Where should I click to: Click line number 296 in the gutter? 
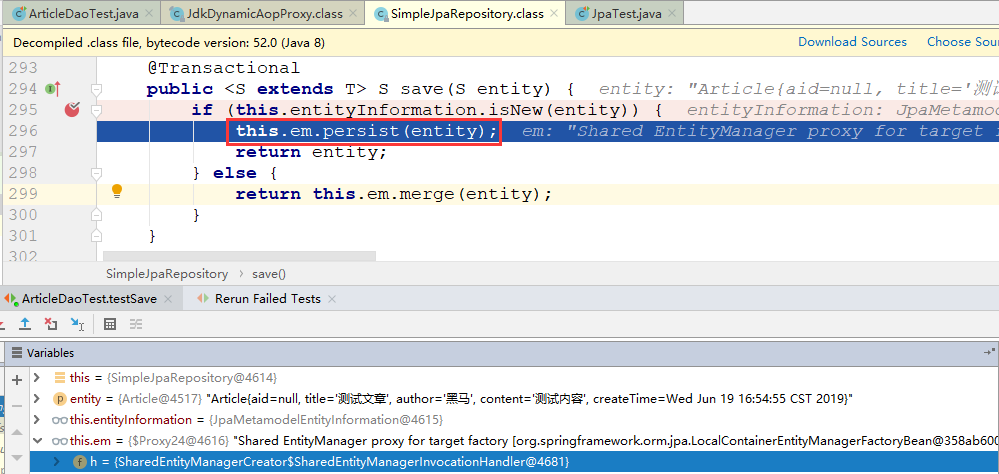pyautogui.click(x=24, y=131)
